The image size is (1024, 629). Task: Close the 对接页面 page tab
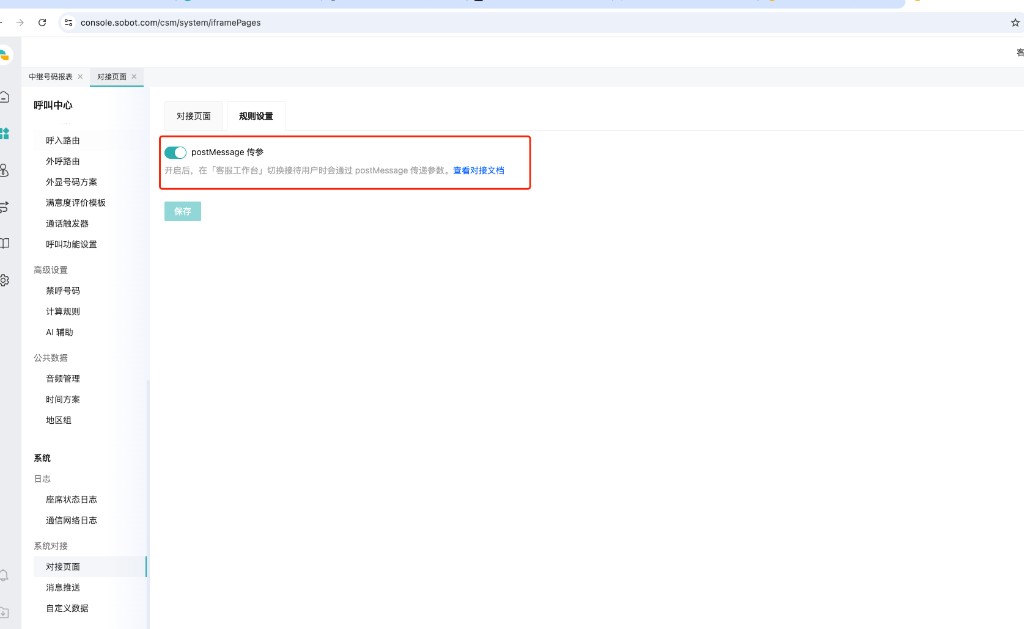click(x=134, y=76)
